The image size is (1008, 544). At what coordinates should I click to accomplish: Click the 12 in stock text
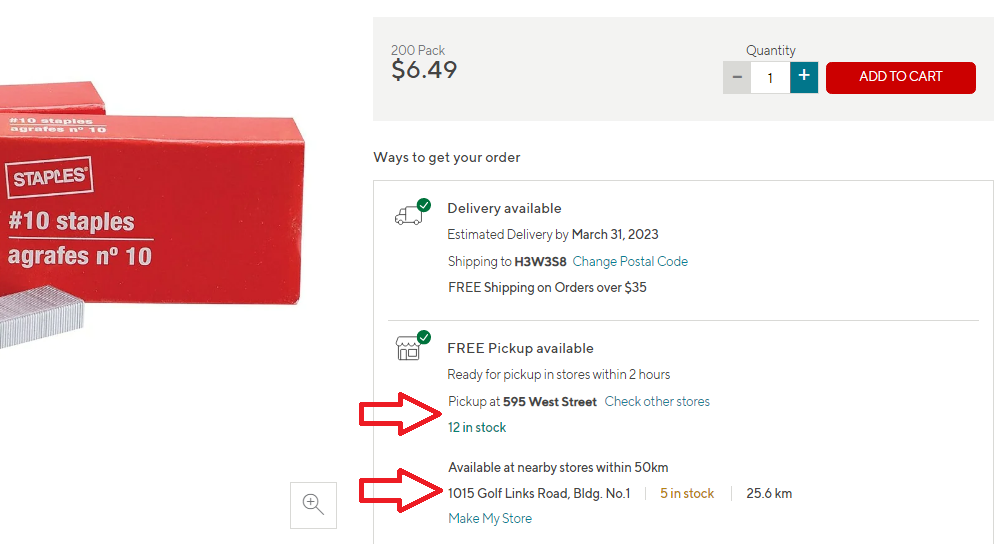point(477,427)
